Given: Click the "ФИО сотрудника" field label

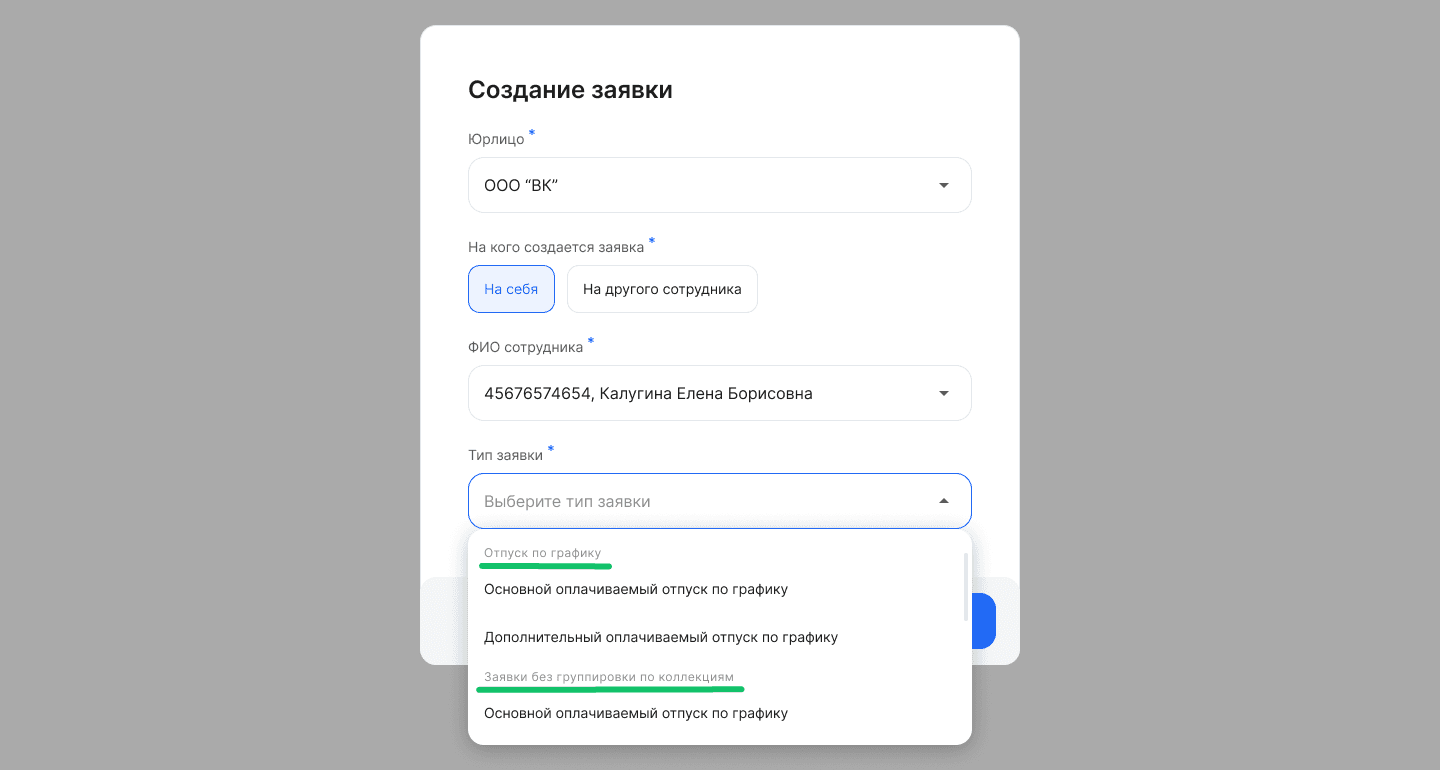Looking at the screenshot, I should [526, 347].
